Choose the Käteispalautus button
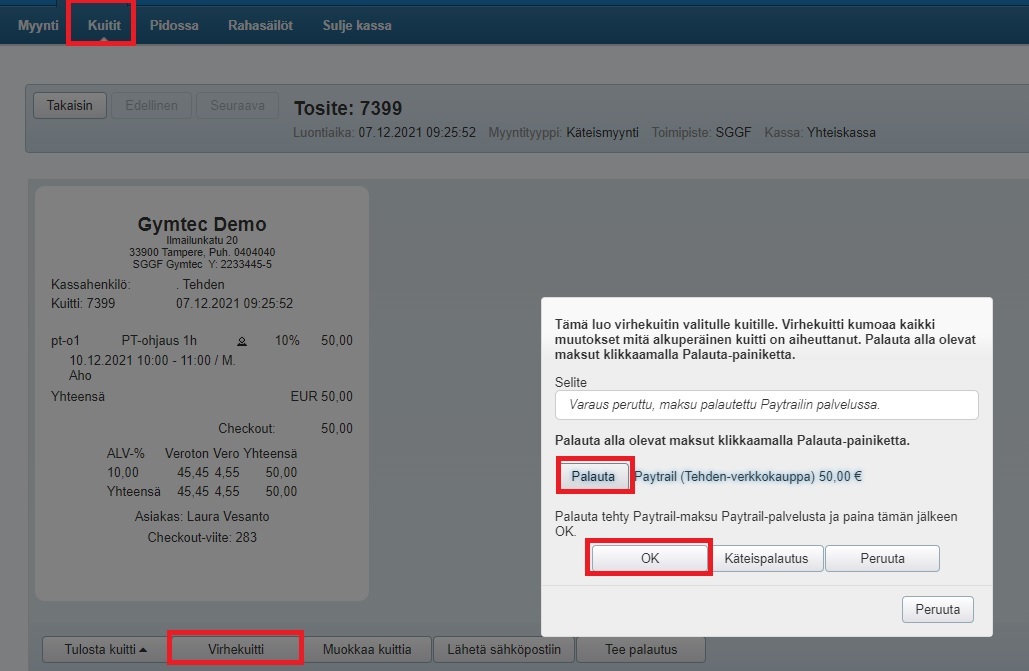Image resolution: width=1029 pixels, height=671 pixels. [x=768, y=558]
